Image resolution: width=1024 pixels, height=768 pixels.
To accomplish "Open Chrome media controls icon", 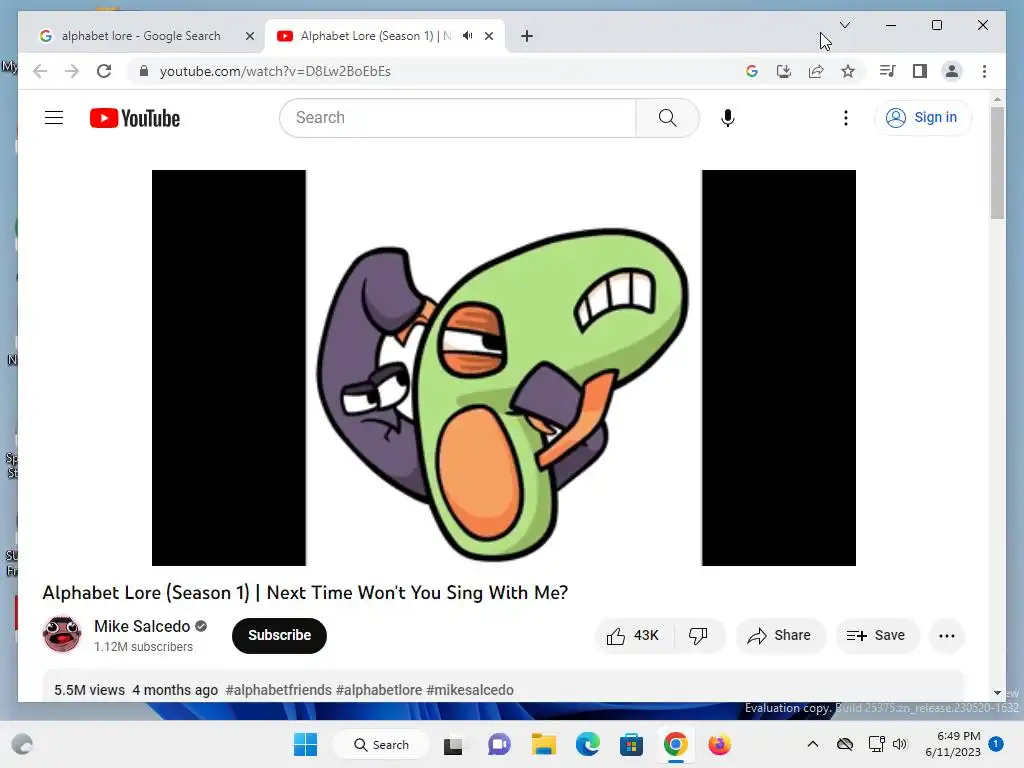I will [887, 71].
